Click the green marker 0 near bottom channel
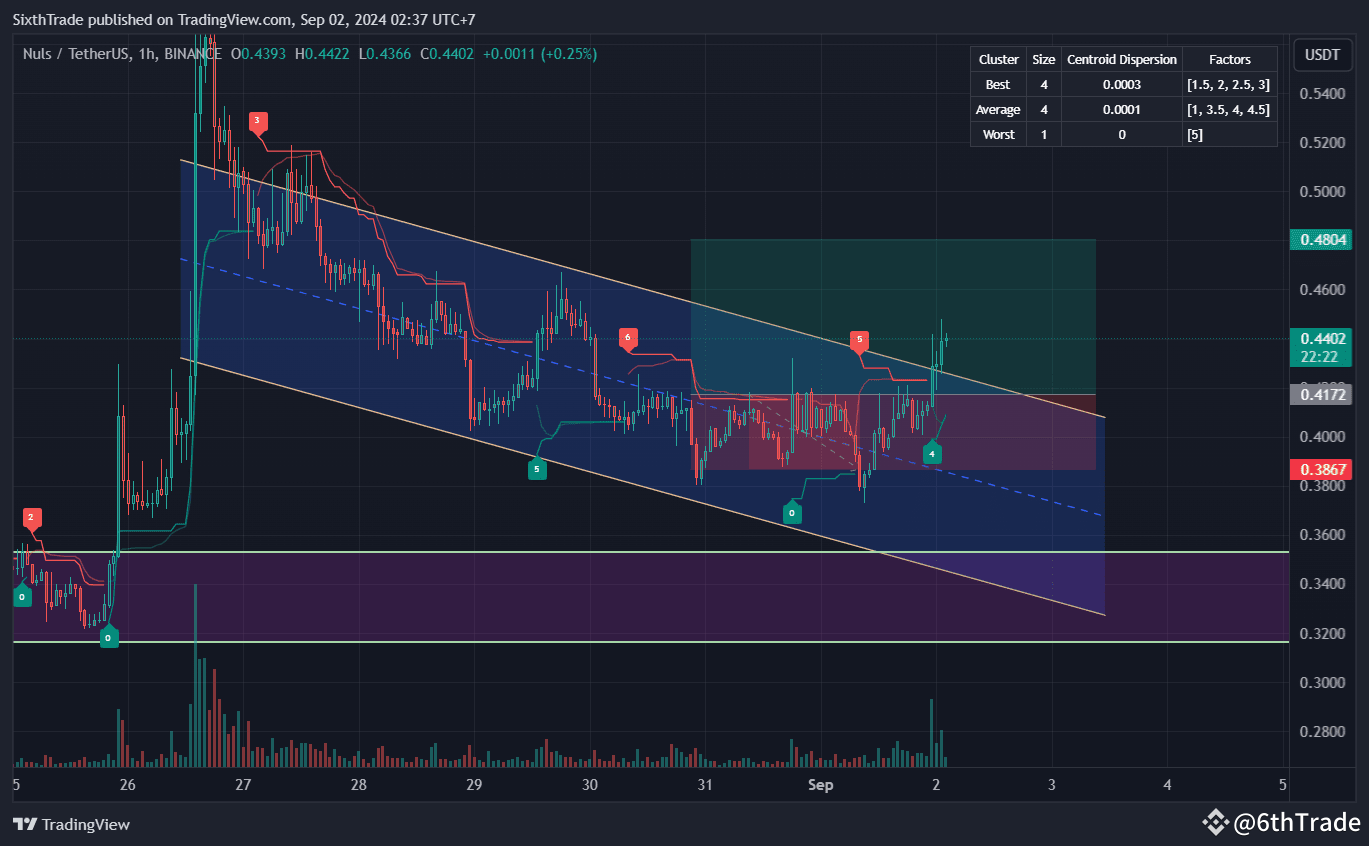Viewport: 1369px width, 846px height. (x=791, y=513)
